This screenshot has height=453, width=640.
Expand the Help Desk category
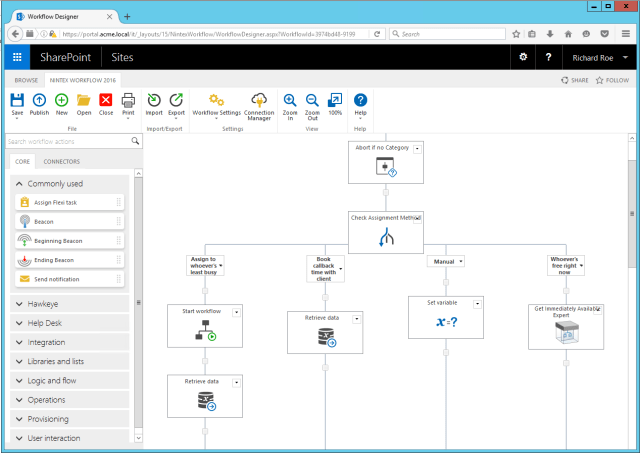click(x=20, y=323)
